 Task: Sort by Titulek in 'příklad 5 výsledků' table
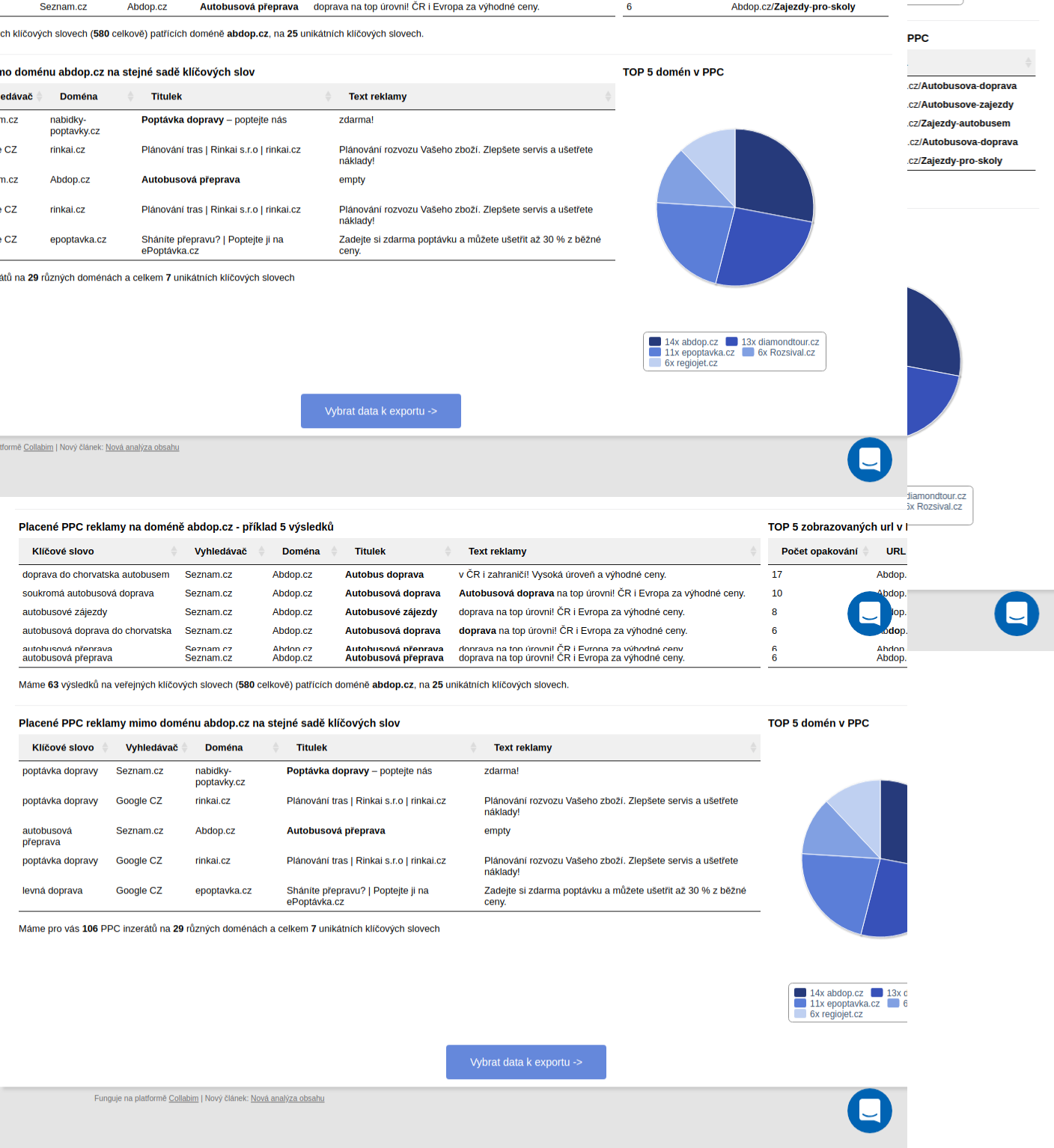[x=448, y=552]
